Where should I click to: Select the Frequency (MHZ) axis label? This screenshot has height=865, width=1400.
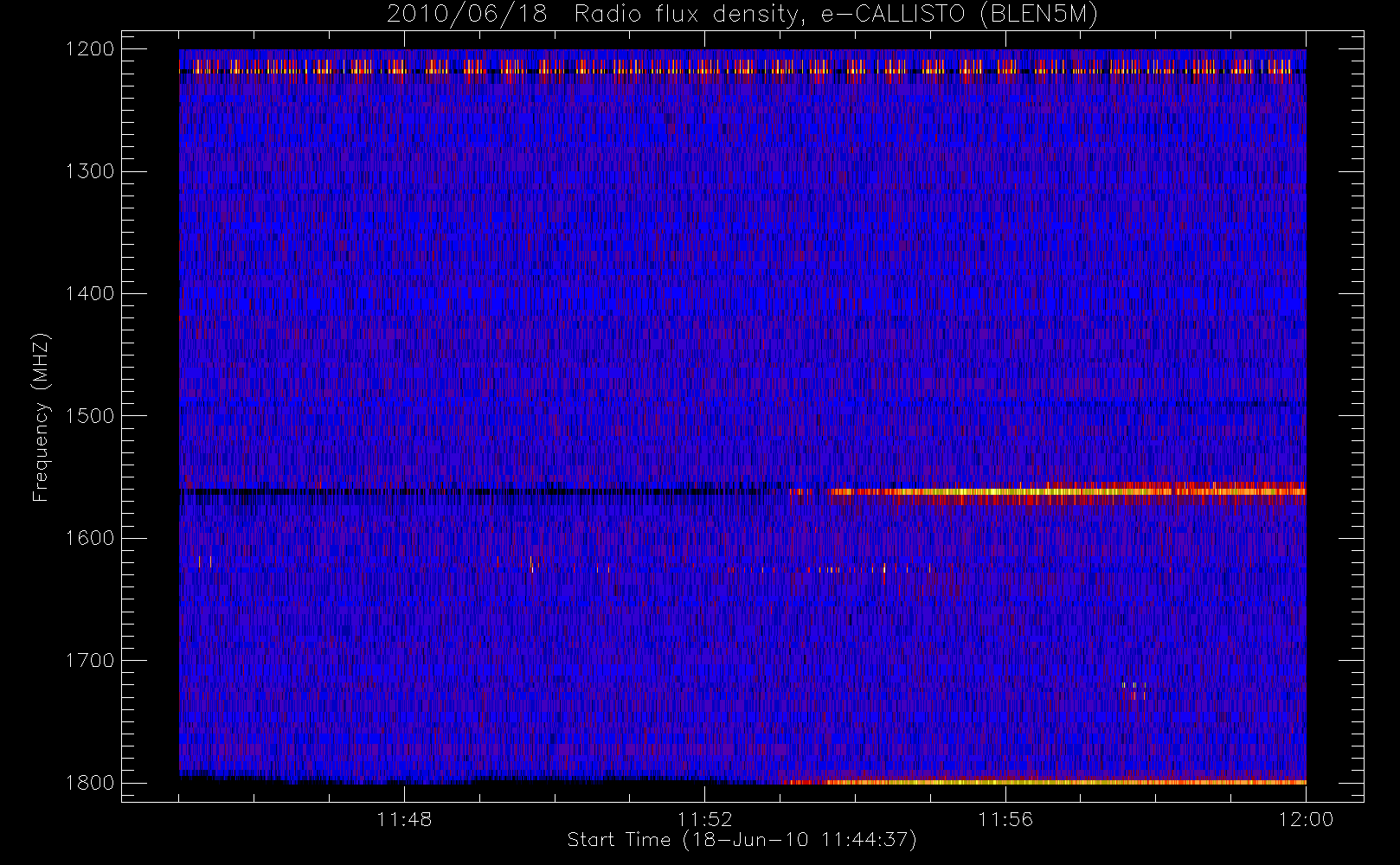pyautogui.click(x=40, y=417)
